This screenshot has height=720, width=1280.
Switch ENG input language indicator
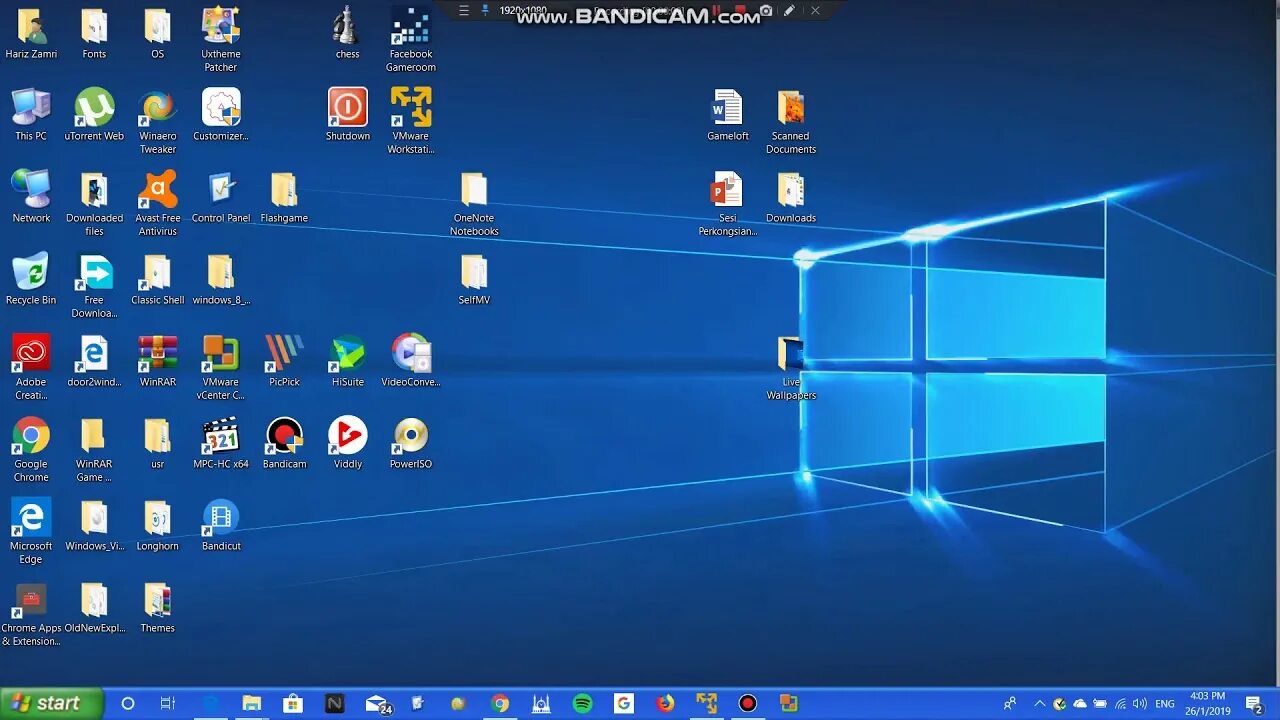(1165, 704)
